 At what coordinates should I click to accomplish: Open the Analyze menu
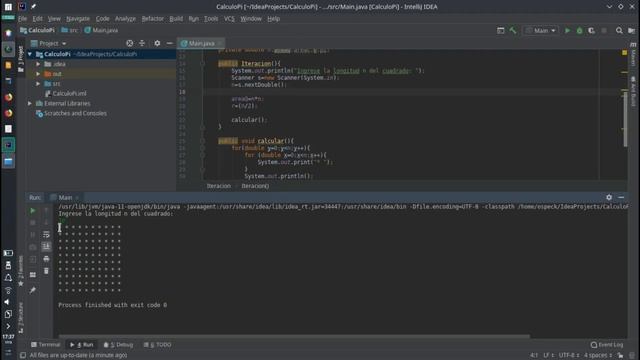pyautogui.click(x=125, y=19)
